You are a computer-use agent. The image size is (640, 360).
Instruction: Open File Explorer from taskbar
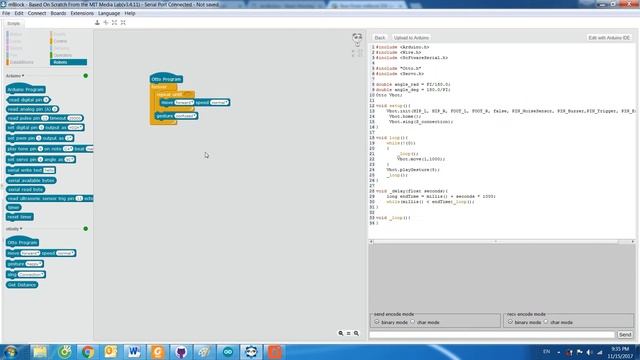(40, 352)
